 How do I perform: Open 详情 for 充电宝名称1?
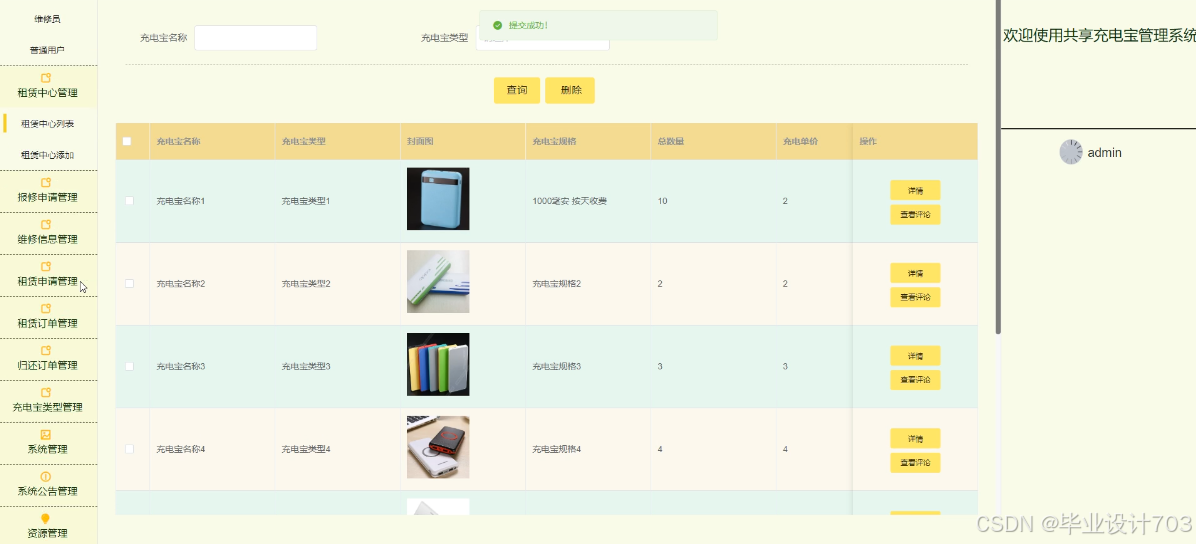click(915, 190)
